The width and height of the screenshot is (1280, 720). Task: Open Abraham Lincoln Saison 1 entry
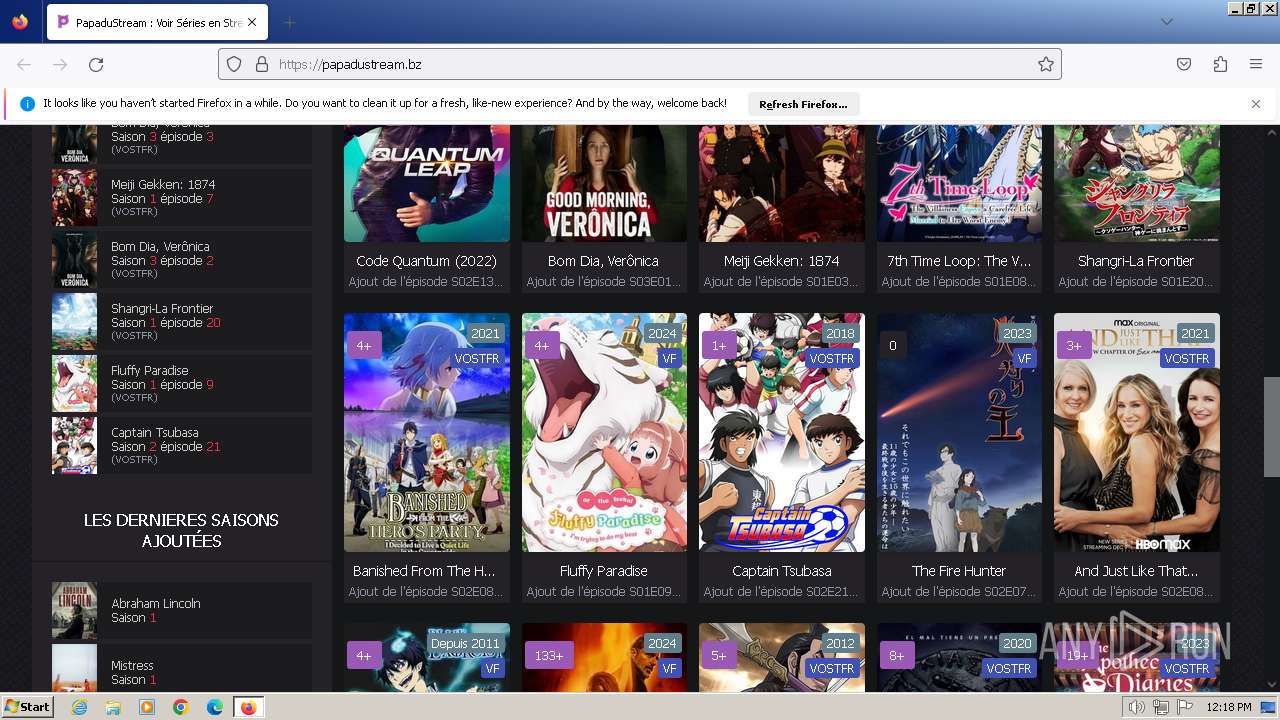click(x=182, y=610)
